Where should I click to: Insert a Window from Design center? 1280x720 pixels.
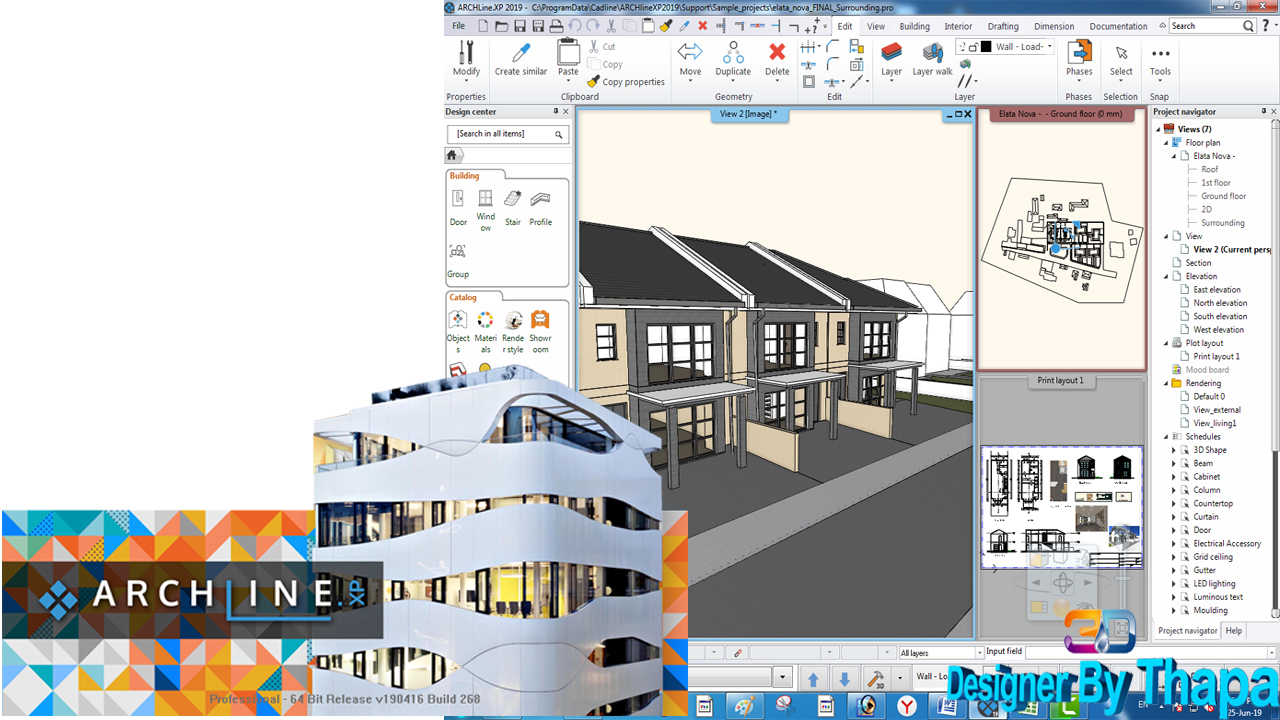[x=485, y=210]
